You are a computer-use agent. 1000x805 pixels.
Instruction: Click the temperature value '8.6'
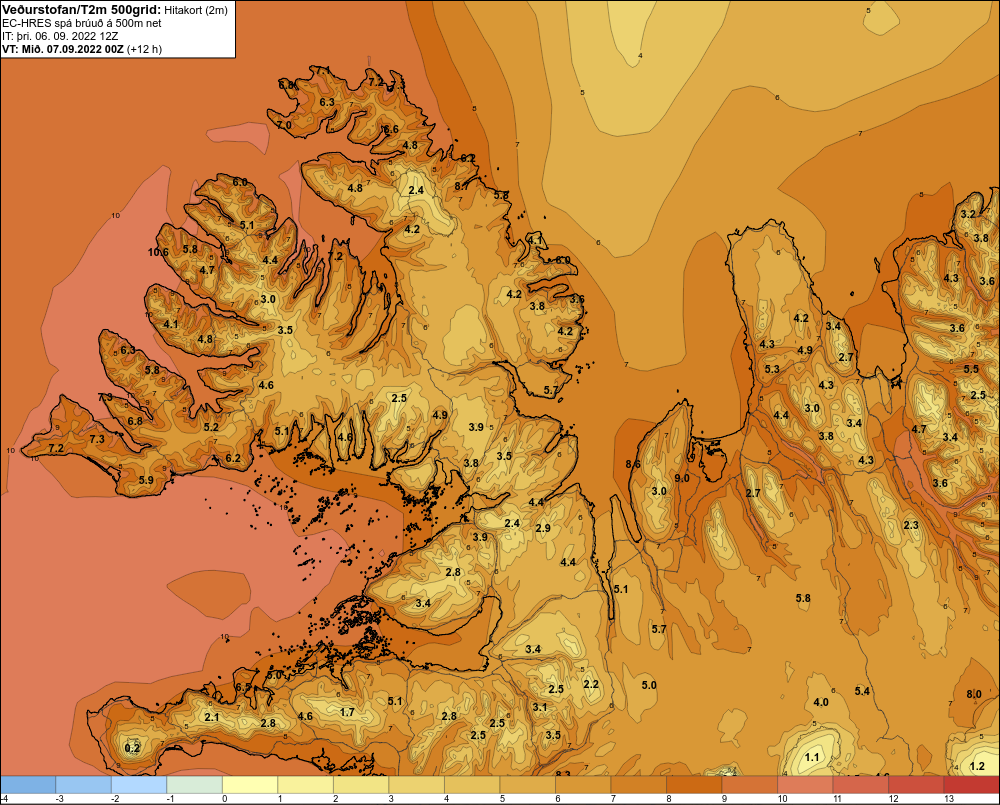coord(633,464)
